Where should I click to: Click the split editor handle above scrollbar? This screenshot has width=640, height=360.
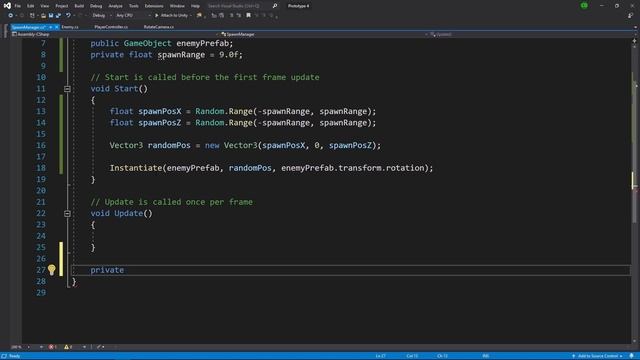pos(634,40)
